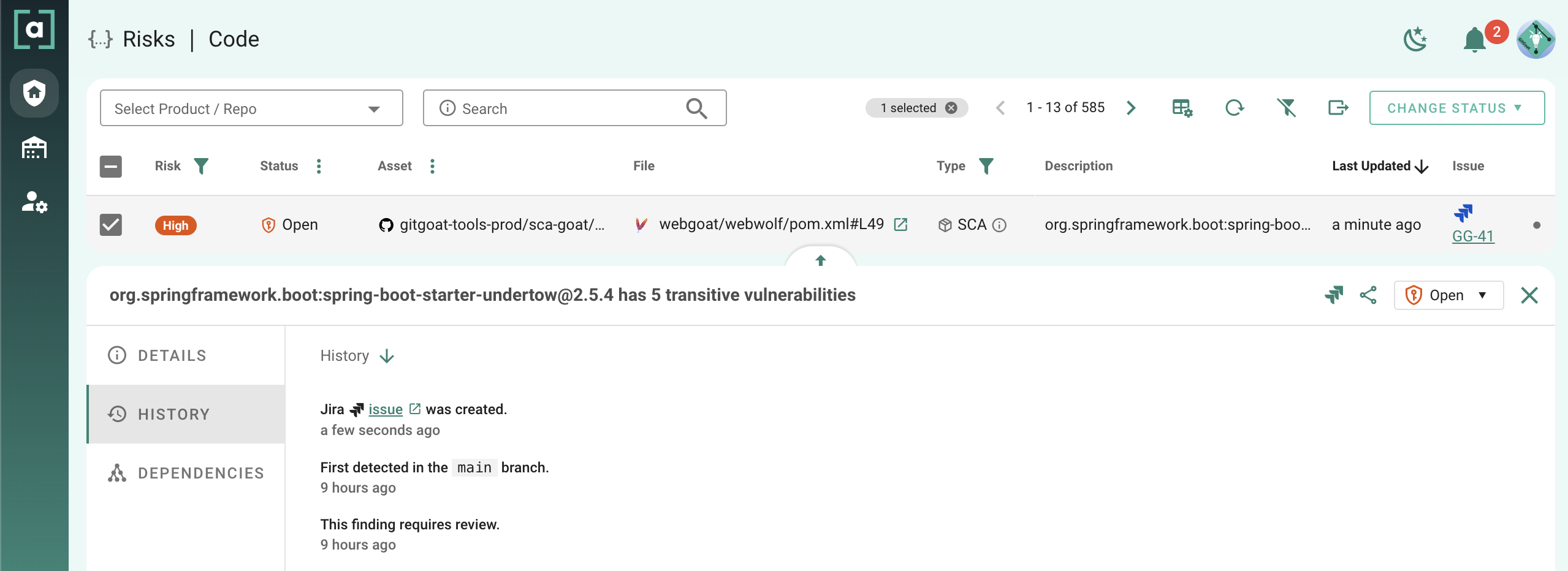Open the Select Product / Repo dropdown
This screenshot has height=571, width=1568.
point(251,108)
